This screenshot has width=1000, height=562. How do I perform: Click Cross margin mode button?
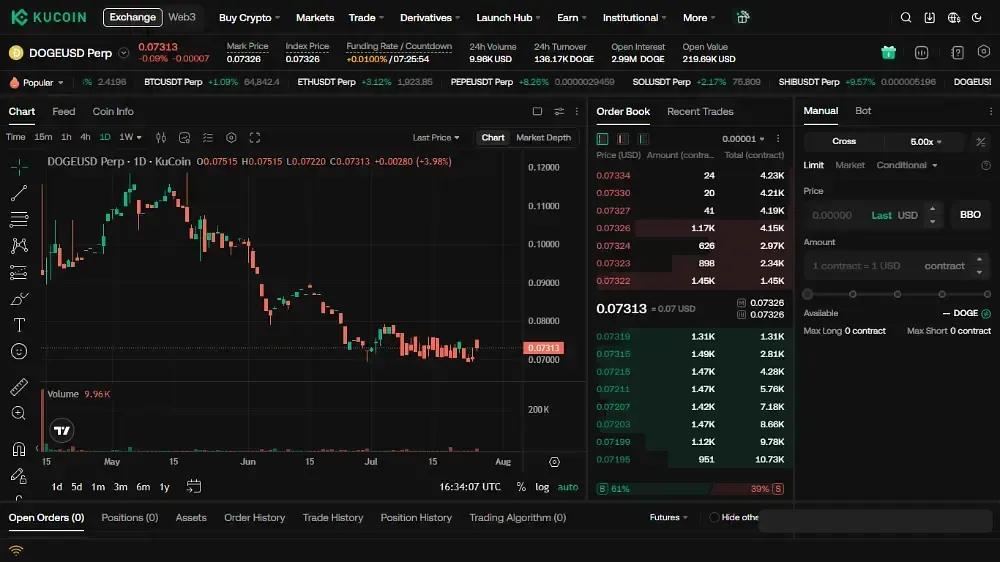point(844,142)
